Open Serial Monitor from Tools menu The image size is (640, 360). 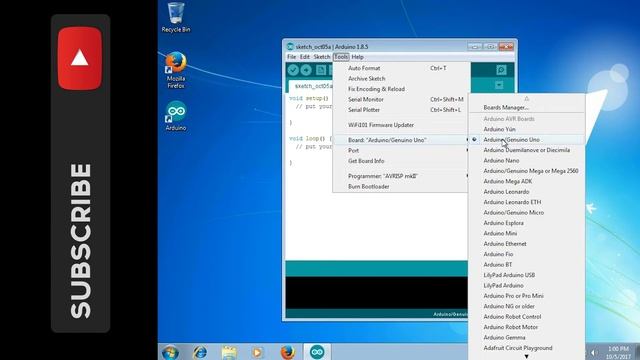[x=401, y=100]
